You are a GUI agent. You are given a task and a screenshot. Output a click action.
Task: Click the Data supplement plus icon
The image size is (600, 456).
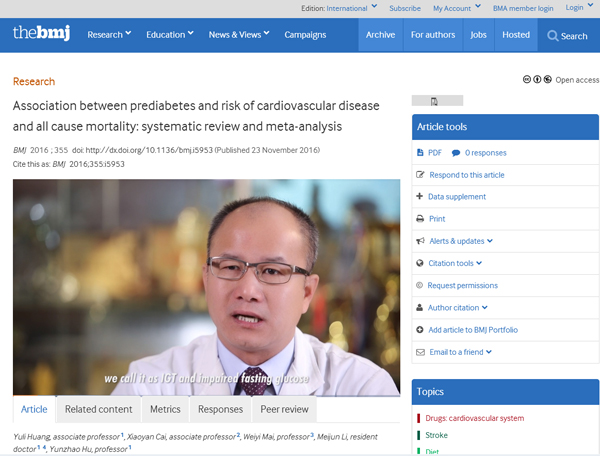point(420,197)
